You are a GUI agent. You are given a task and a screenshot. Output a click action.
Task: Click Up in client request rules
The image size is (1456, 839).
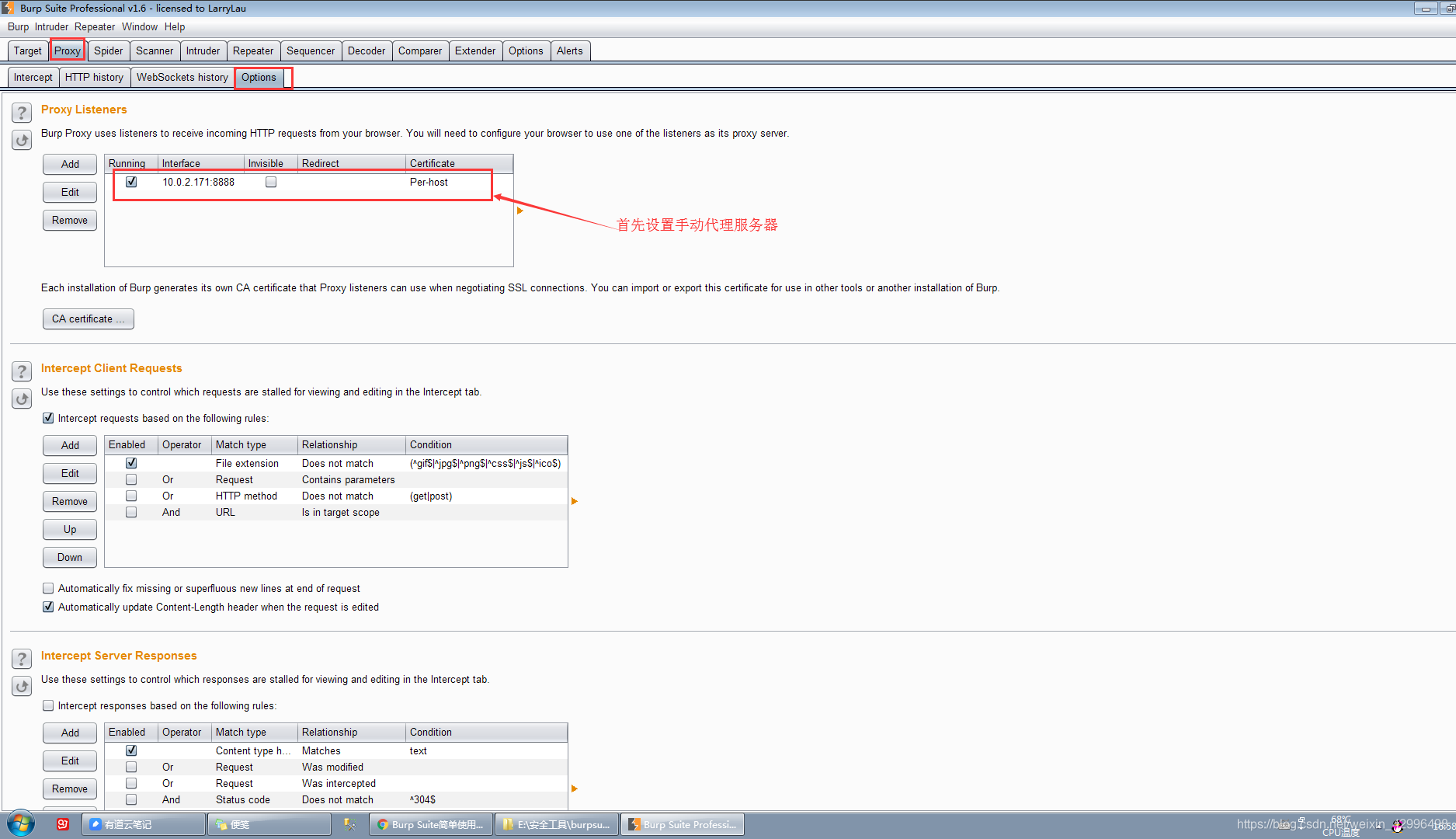point(70,529)
